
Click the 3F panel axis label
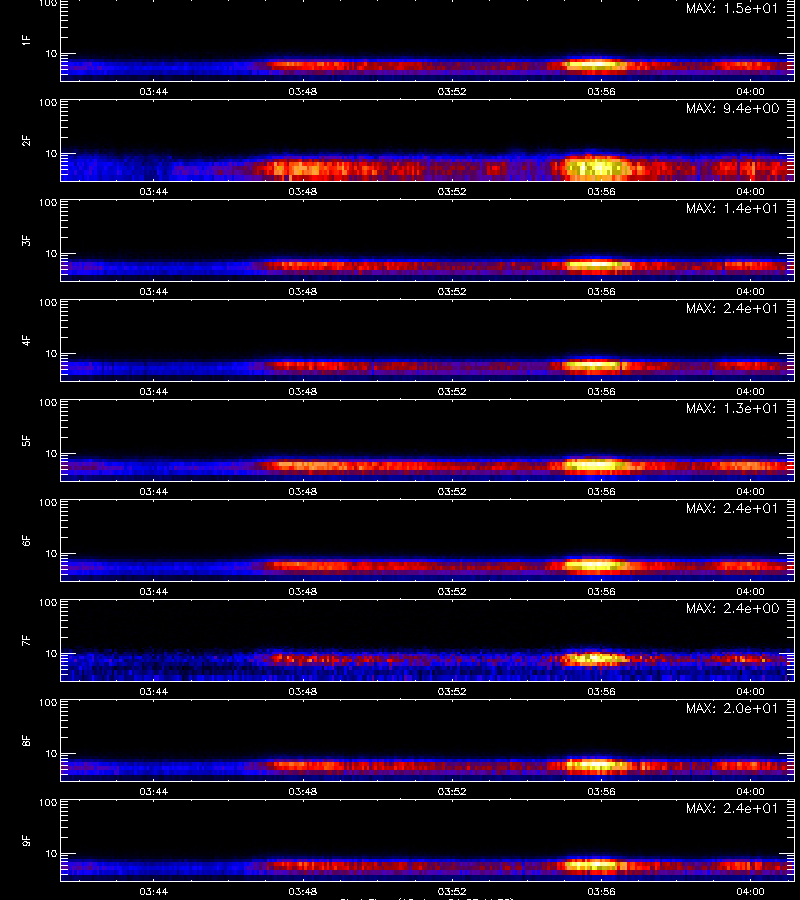pos(26,240)
